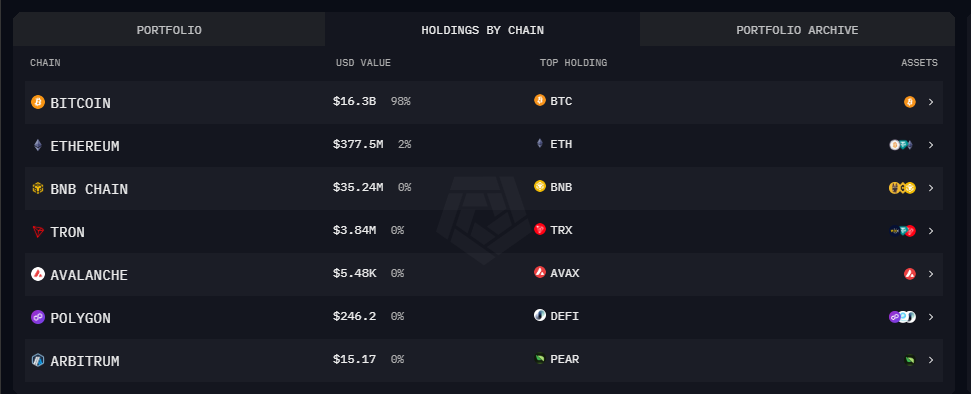This screenshot has width=971, height=394.
Task: Click the BNB Chain cube icon
Action: [38, 188]
